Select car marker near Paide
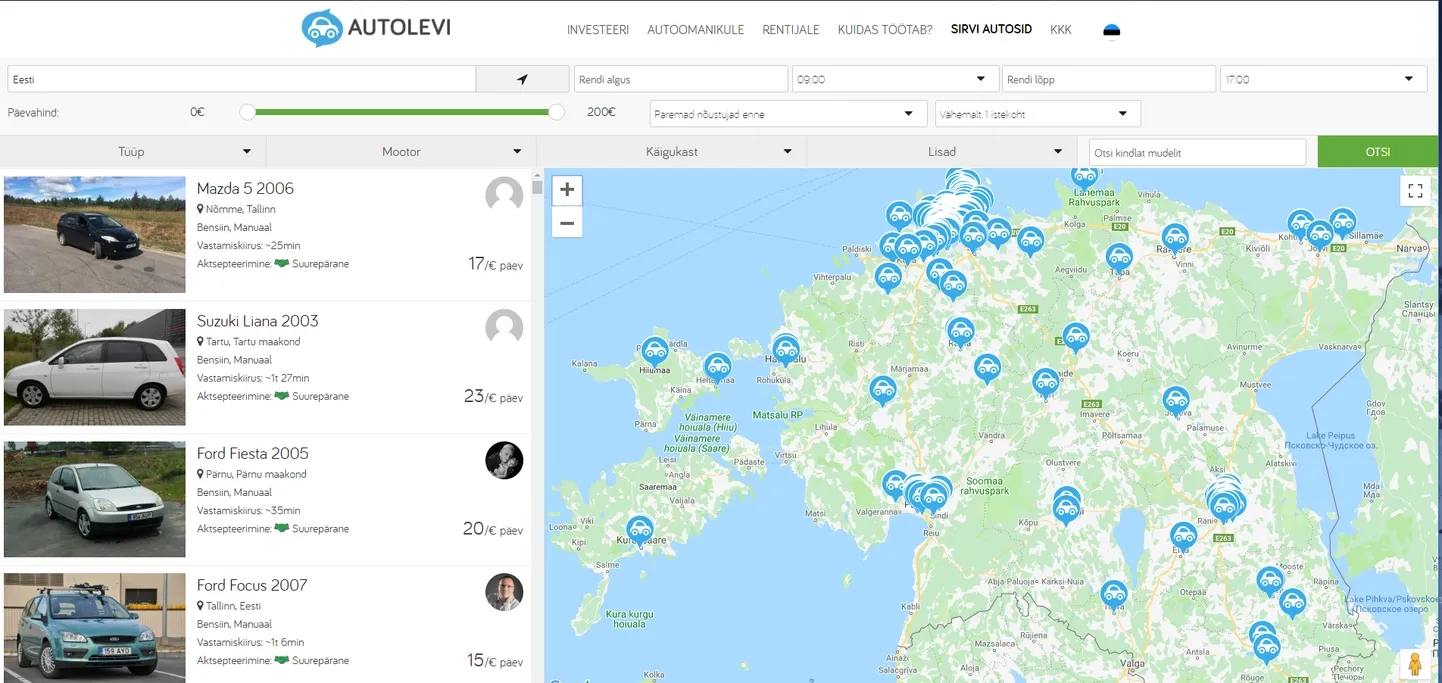Image resolution: width=1442 pixels, height=683 pixels. (x=1046, y=383)
